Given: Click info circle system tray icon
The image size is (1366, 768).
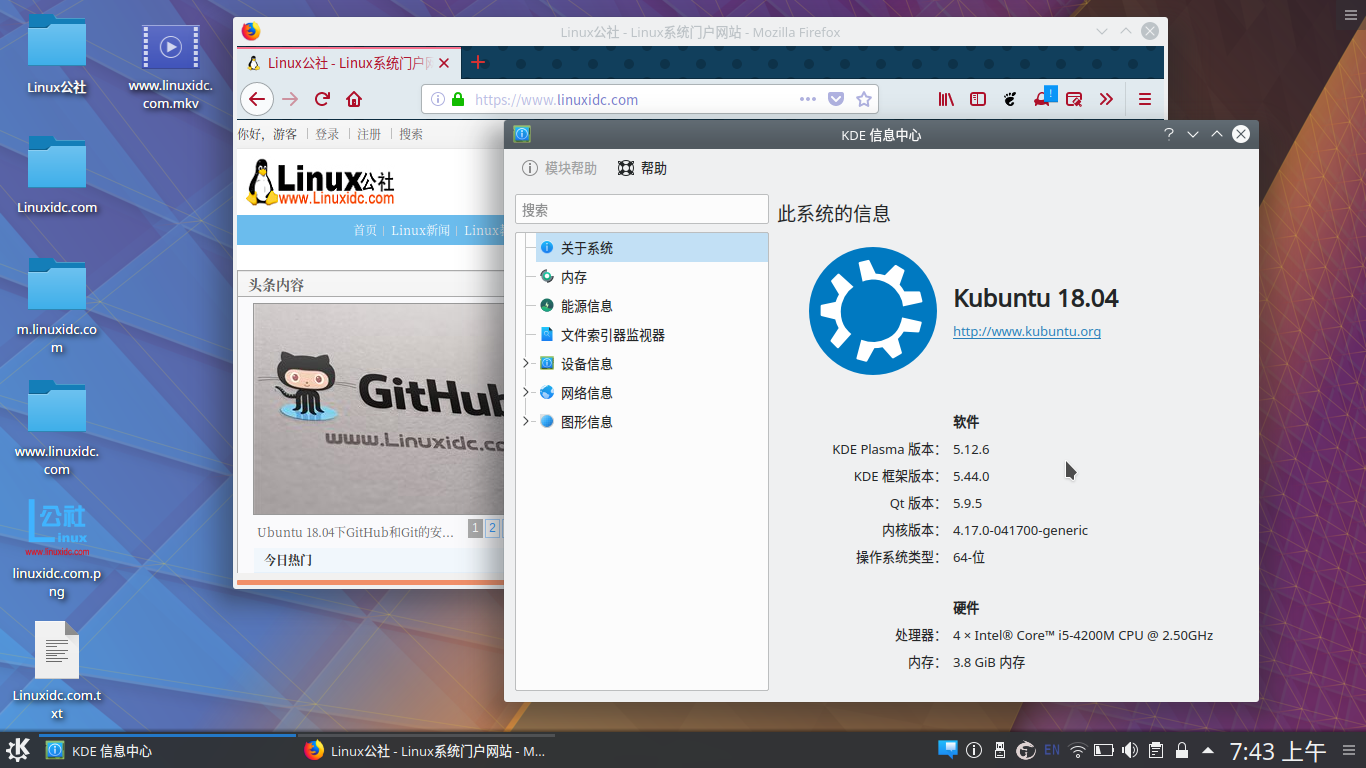Looking at the screenshot, I should [x=974, y=750].
